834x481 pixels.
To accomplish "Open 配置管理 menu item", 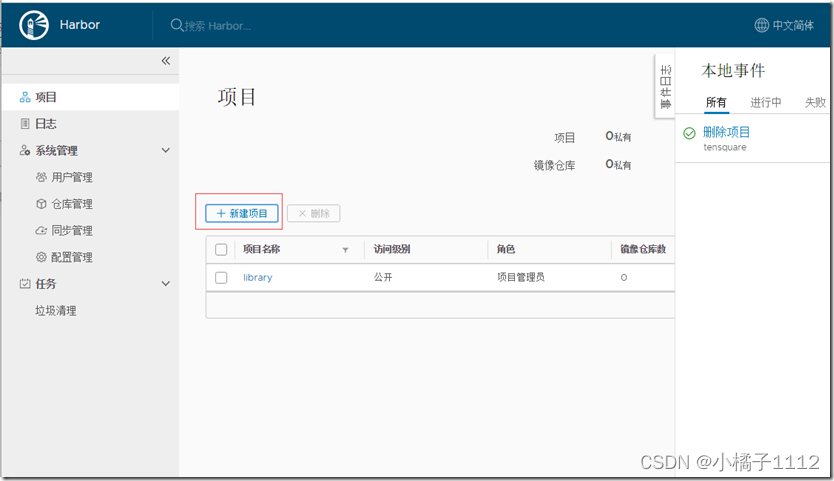I will pyautogui.click(x=72, y=257).
